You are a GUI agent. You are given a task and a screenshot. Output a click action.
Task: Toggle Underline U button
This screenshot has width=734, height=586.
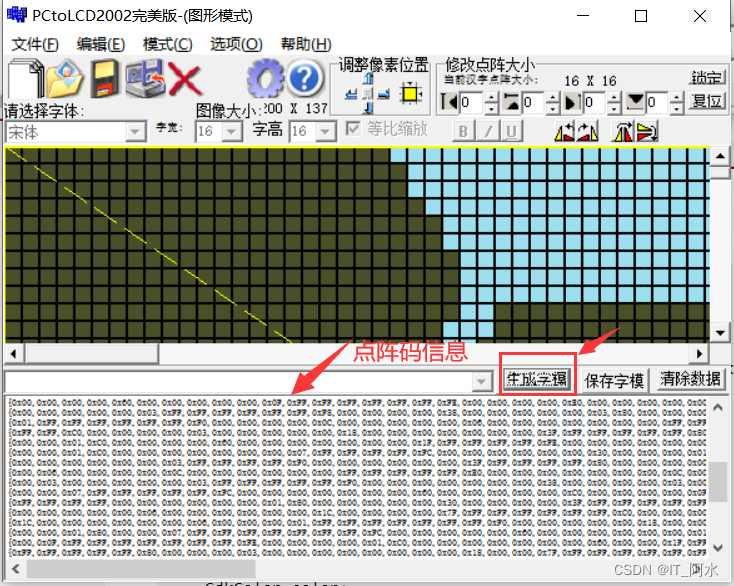511,131
